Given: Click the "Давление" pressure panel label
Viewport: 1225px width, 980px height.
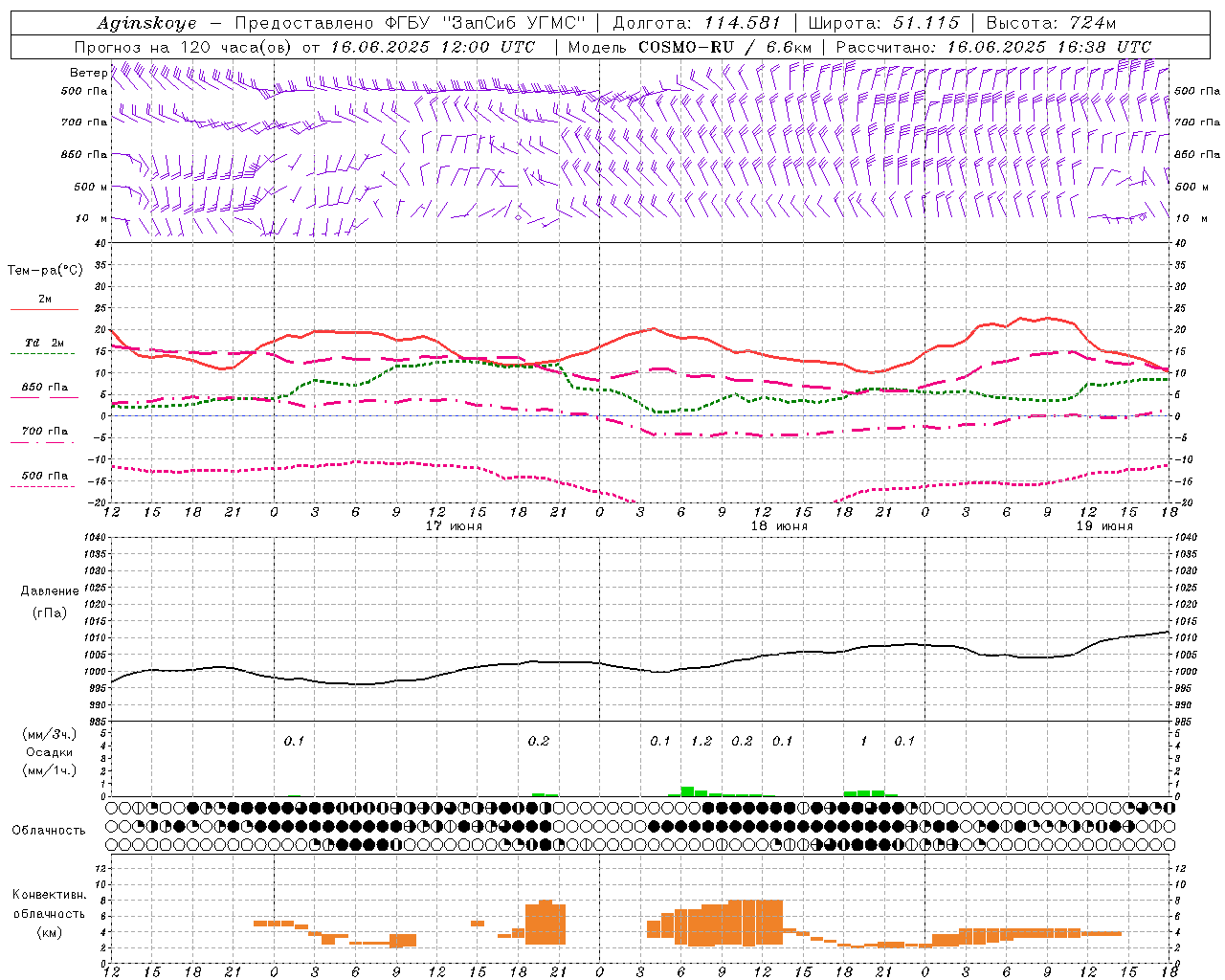Looking at the screenshot, I should click(x=50, y=591).
